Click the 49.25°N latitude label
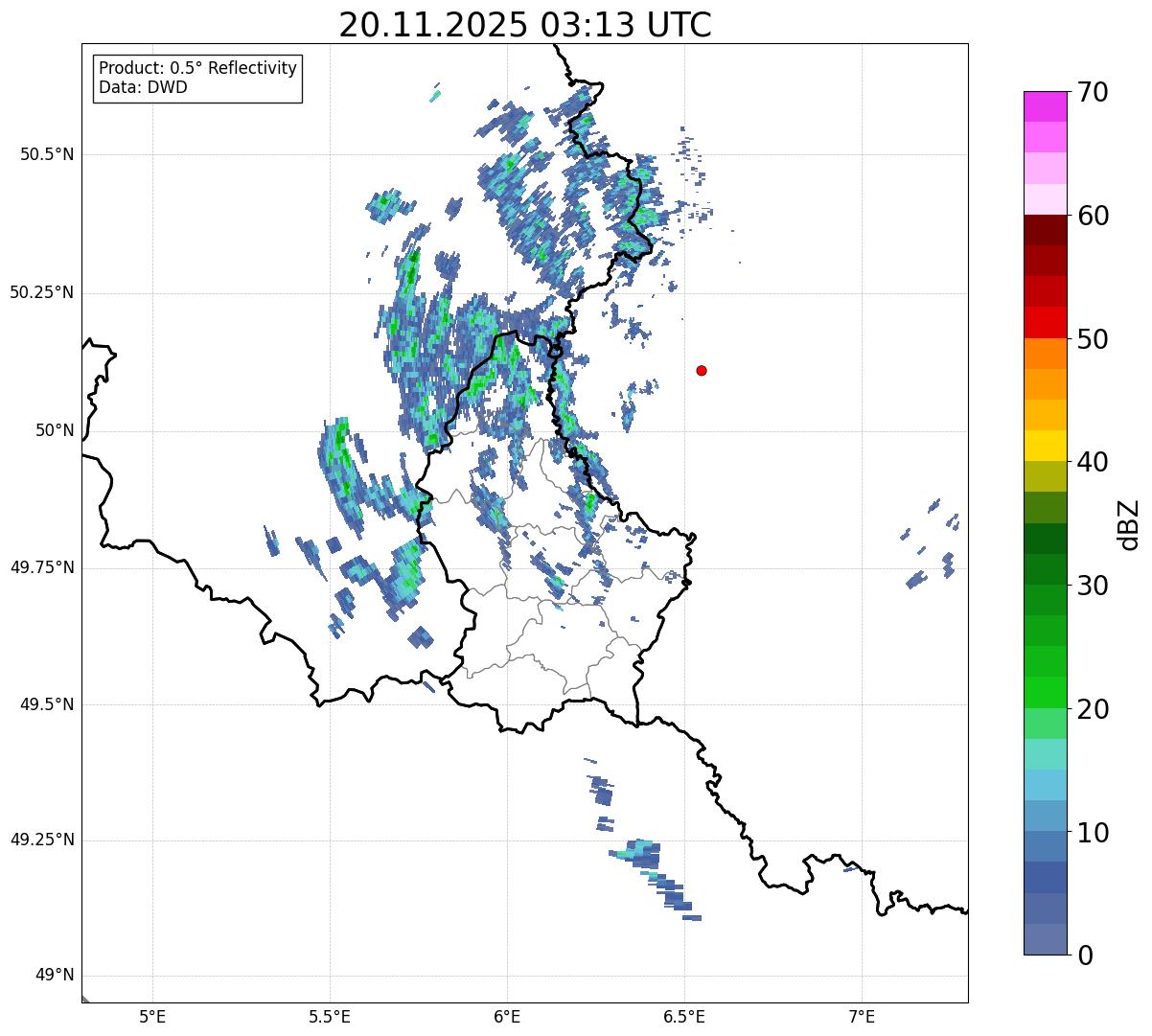The width and height of the screenshot is (1152, 1036). click(41, 840)
